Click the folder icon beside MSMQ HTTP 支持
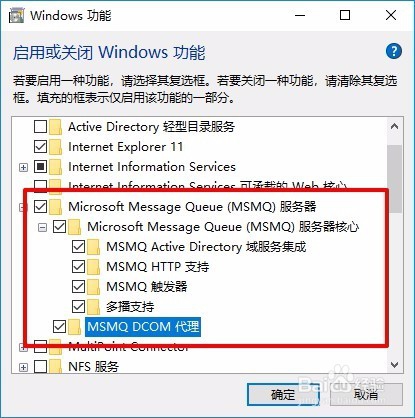415x418 pixels. tap(94, 267)
